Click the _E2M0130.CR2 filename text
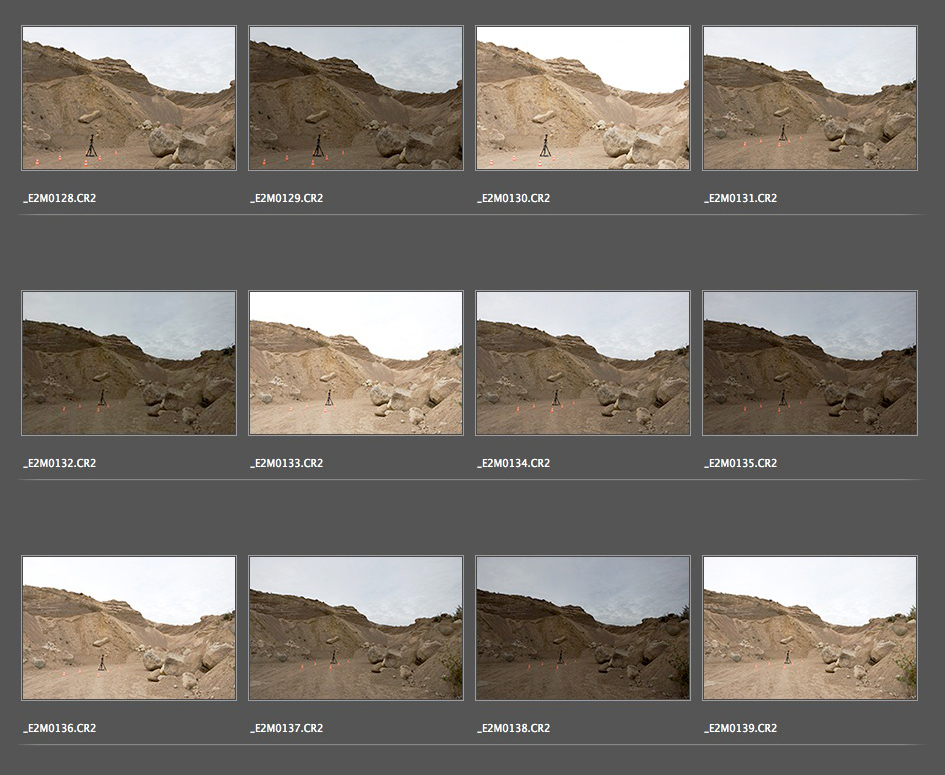The width and height of the screenshot is (945, 775). (514, 198)
